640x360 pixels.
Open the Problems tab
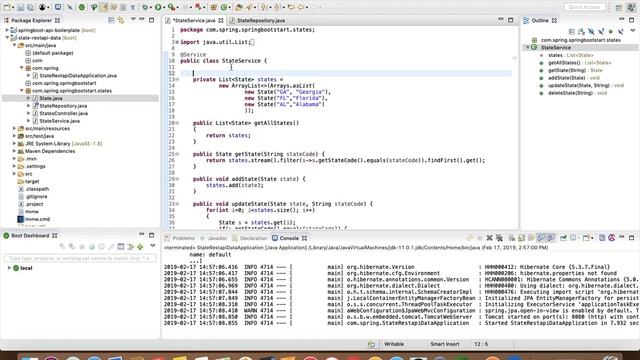click(183, 238)
